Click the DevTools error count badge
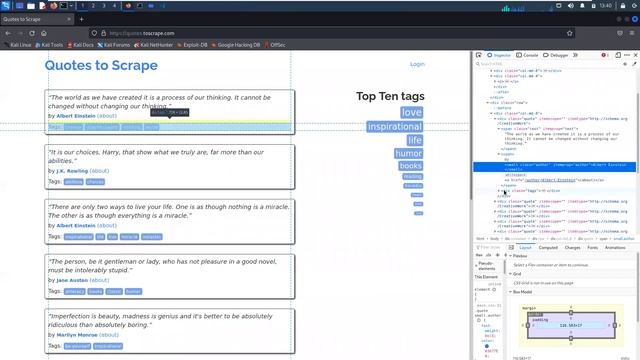Screen dimensions: 640x360 coord(604,55)
